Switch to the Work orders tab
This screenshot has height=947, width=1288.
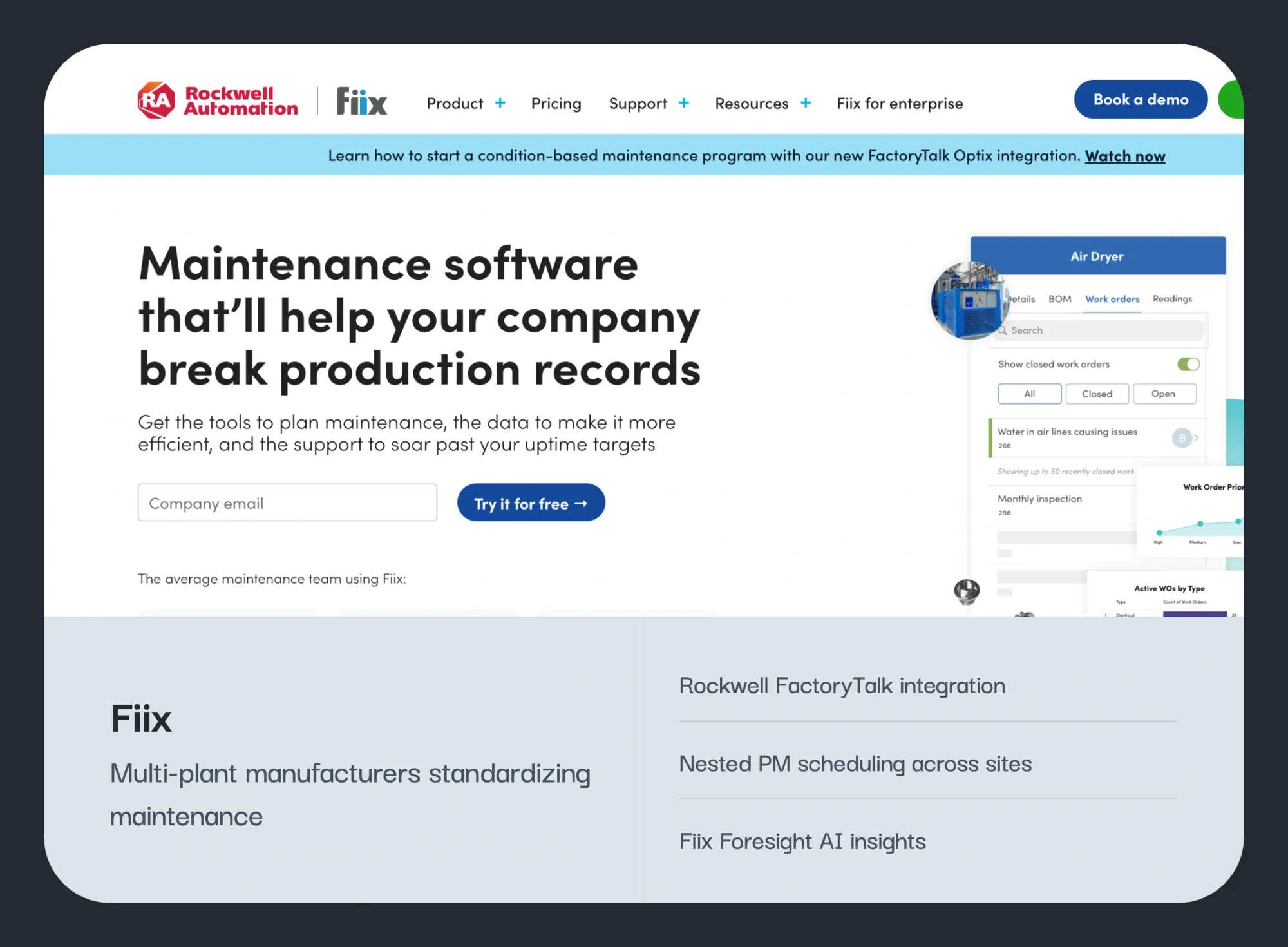tap(1112, 299)
